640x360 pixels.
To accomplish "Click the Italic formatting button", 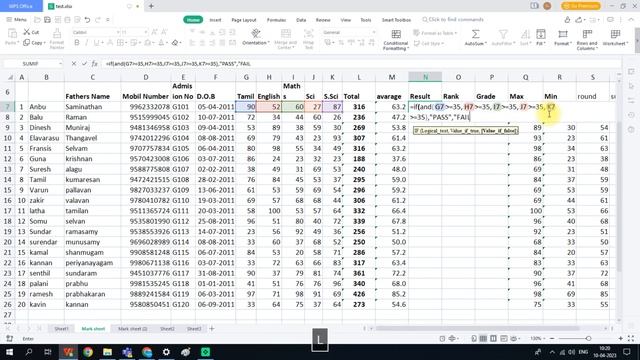I will click(x=87, y=42).
